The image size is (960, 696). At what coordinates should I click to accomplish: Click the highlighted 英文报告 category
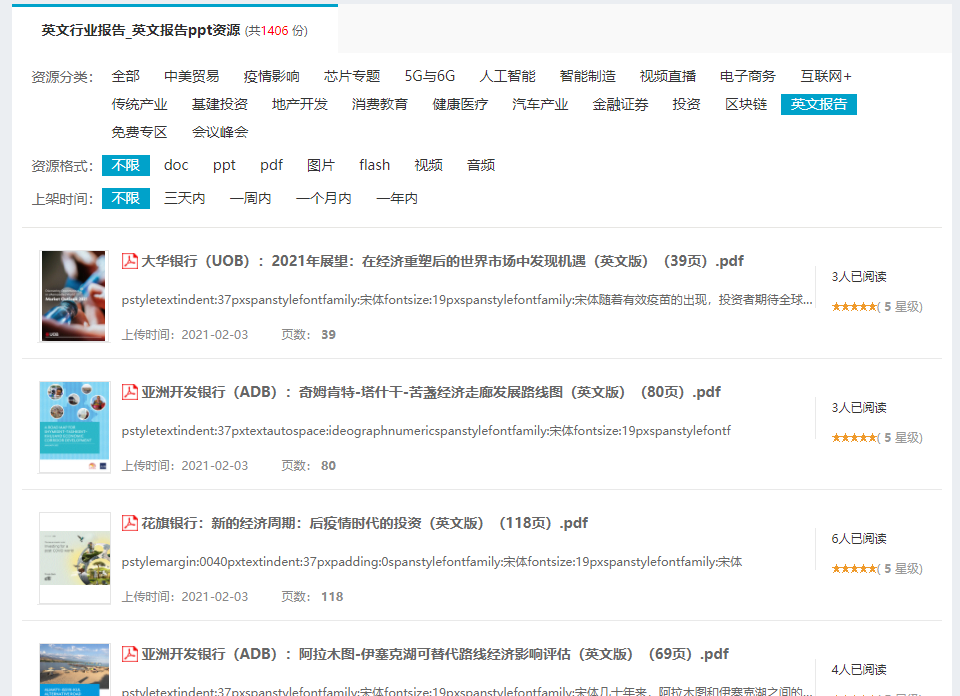[x=819, y=104]
